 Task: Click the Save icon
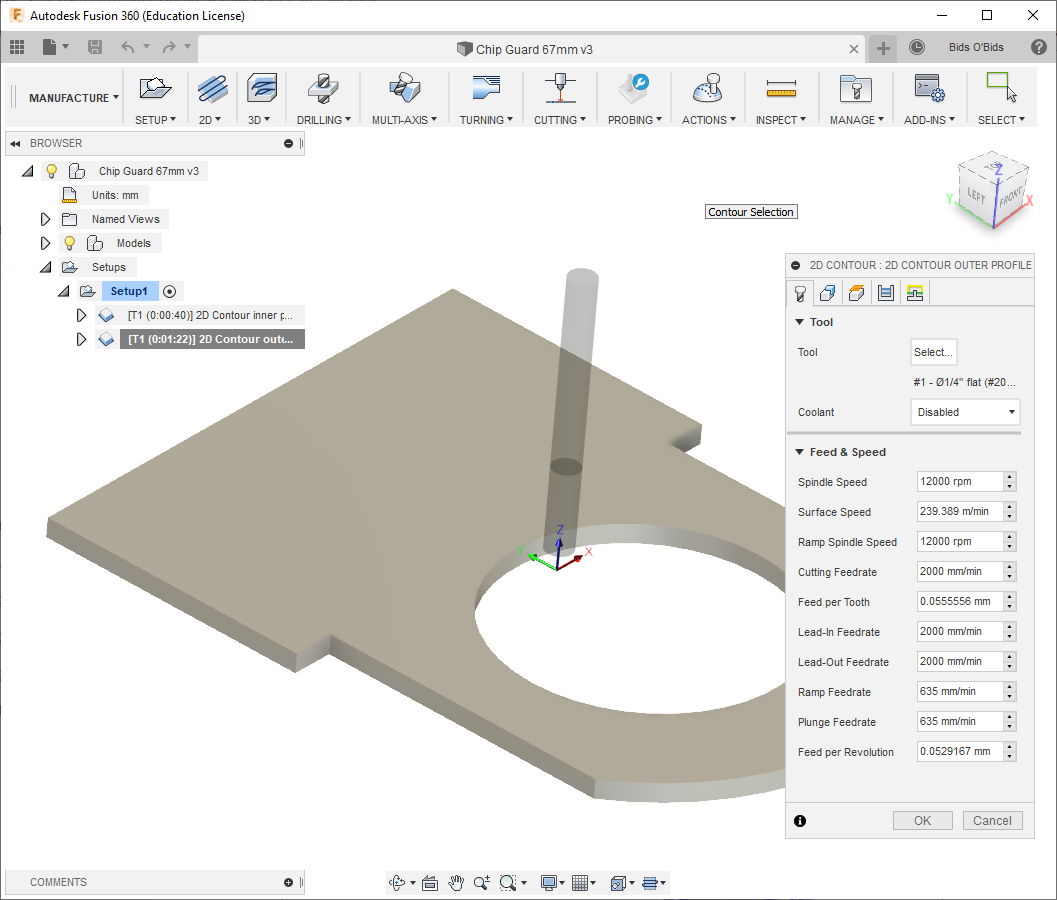(x=95, y=47)
